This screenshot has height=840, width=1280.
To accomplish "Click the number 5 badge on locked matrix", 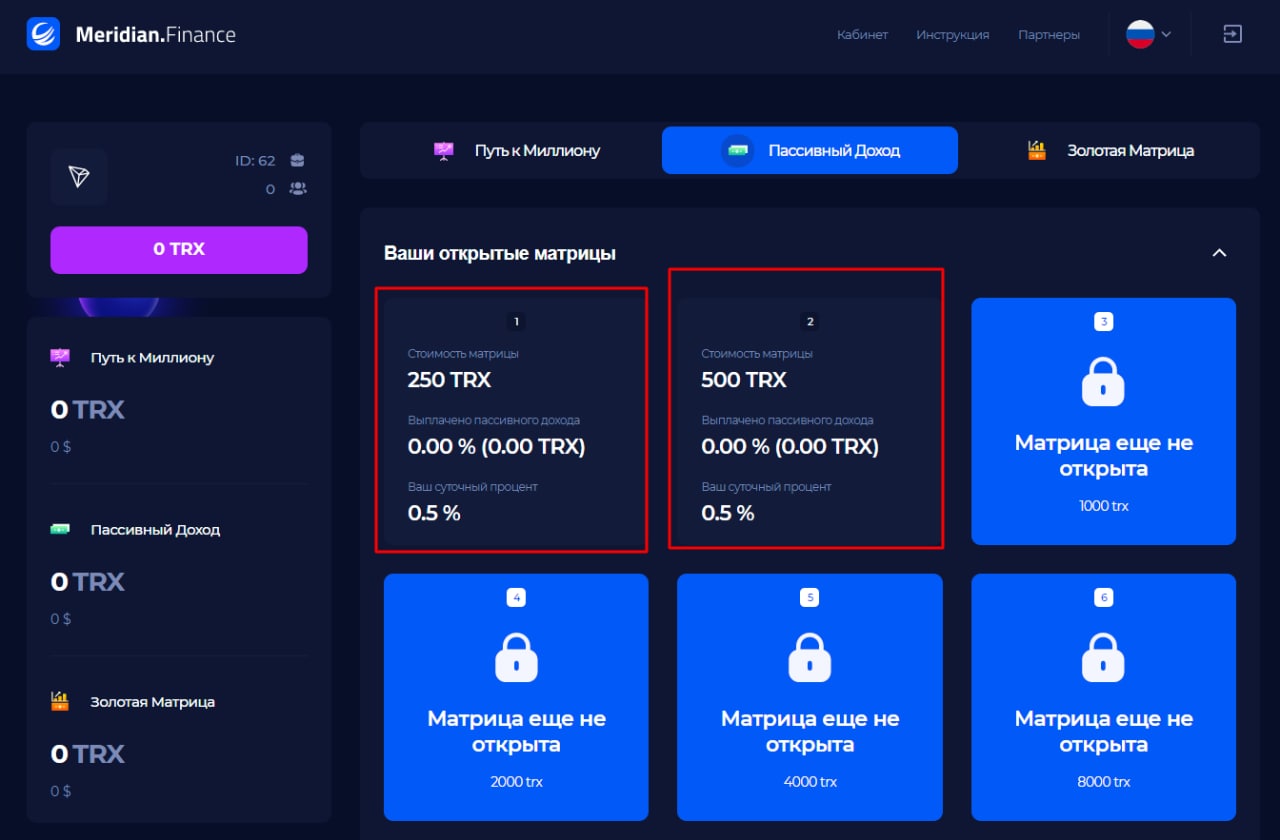I will (810, 597).
